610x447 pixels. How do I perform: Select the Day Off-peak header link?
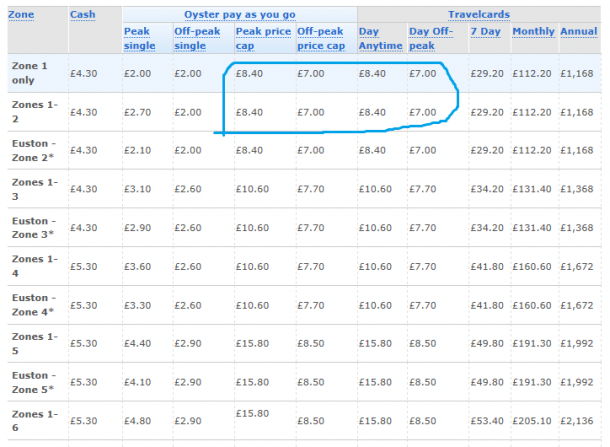coord(431,39)
